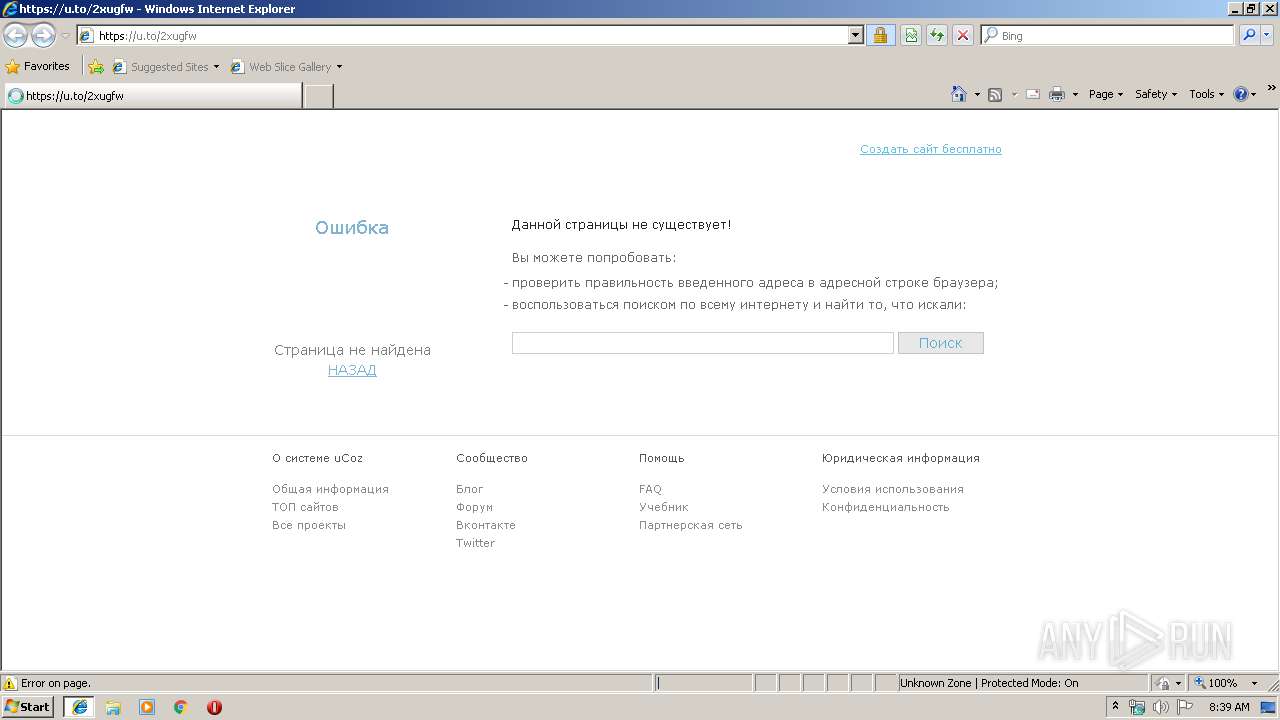Open Windows Explorer folder taskbar icon
Image resolution: width=1280 pixels, height=720 pixels.
[113, 707]
